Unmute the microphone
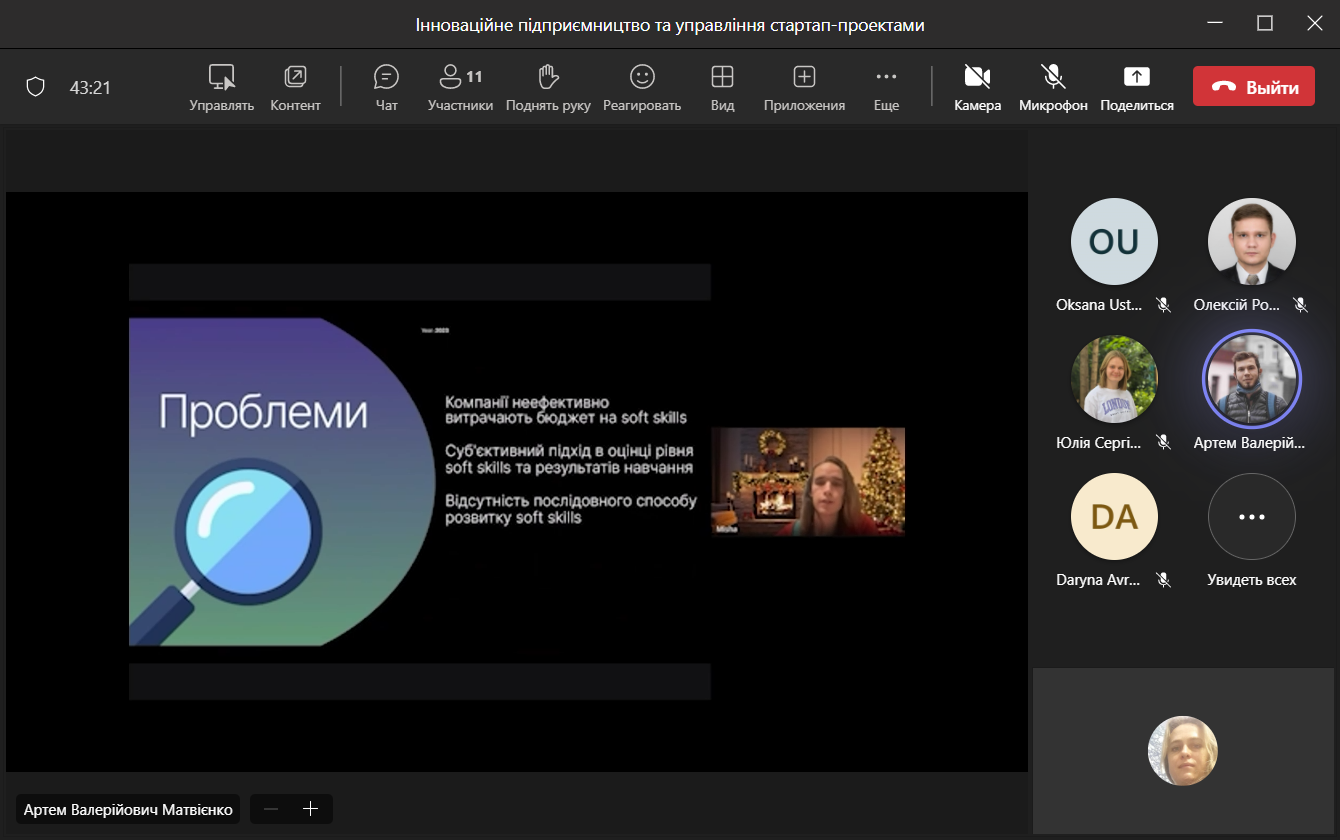This screenshot has height=840, width=1340. point(1053,87)
